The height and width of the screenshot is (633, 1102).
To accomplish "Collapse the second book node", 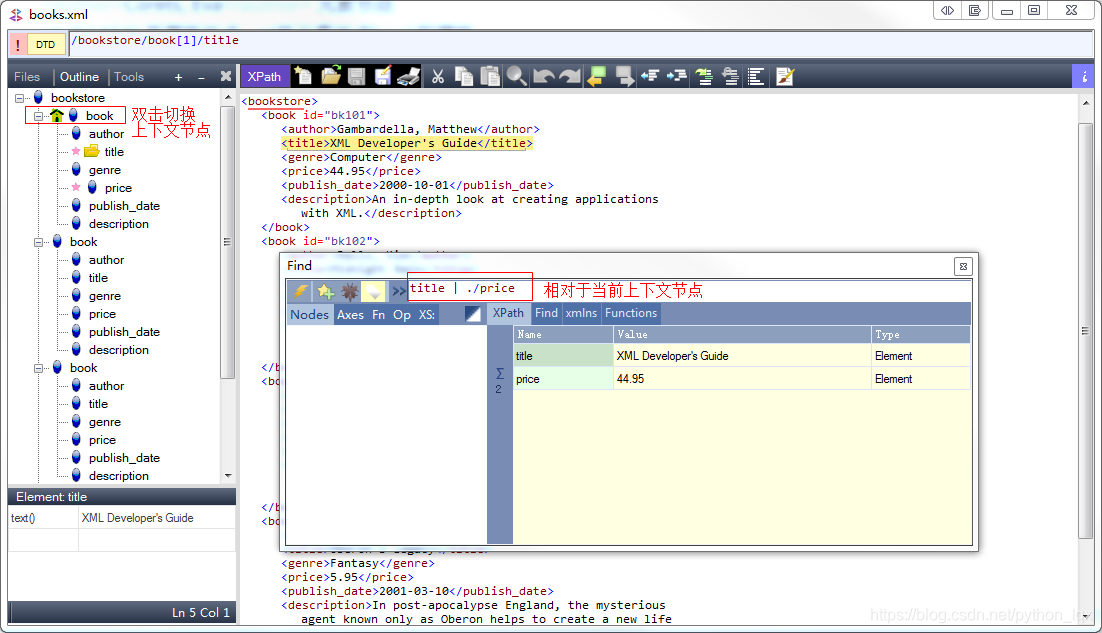I will click(39, 242).
